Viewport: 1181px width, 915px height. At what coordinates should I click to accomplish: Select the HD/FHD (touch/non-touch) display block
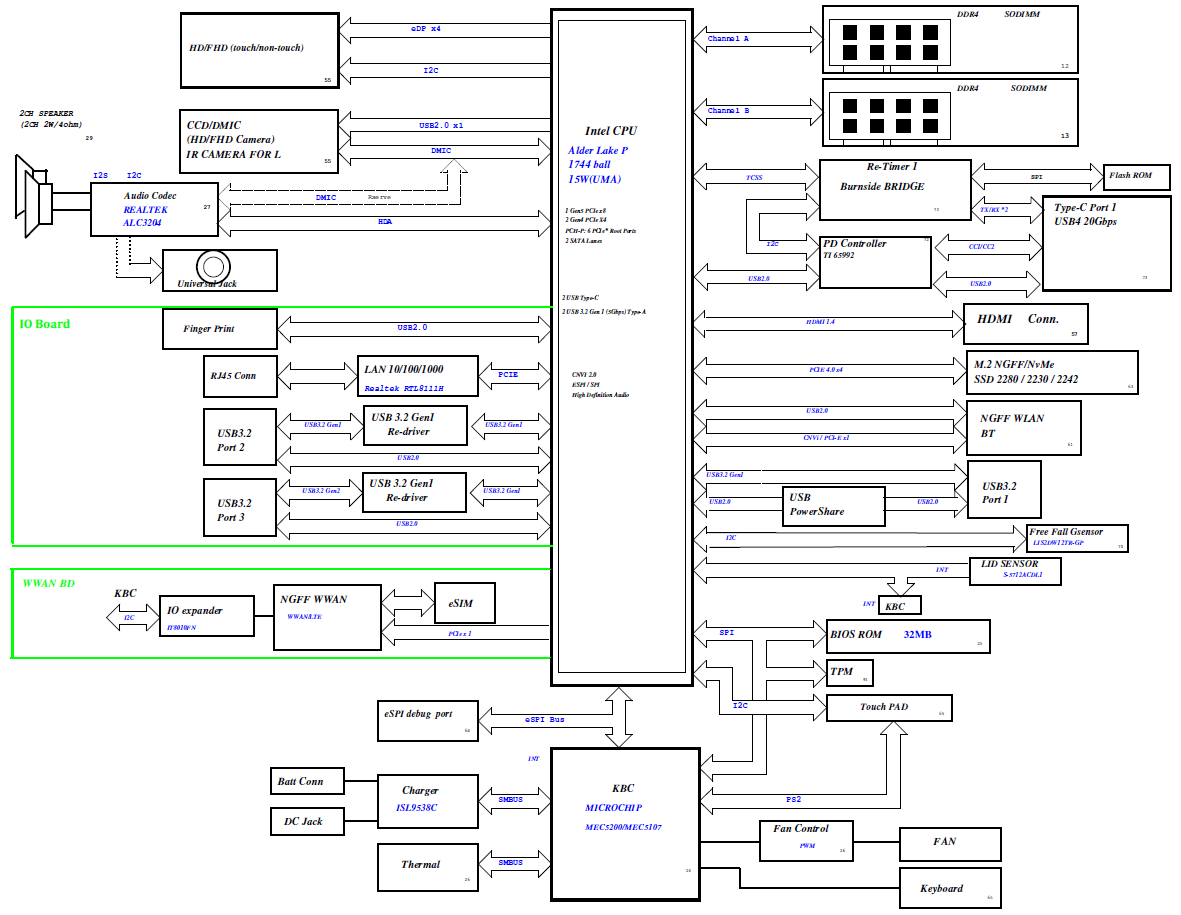click(x=260, y=50)
